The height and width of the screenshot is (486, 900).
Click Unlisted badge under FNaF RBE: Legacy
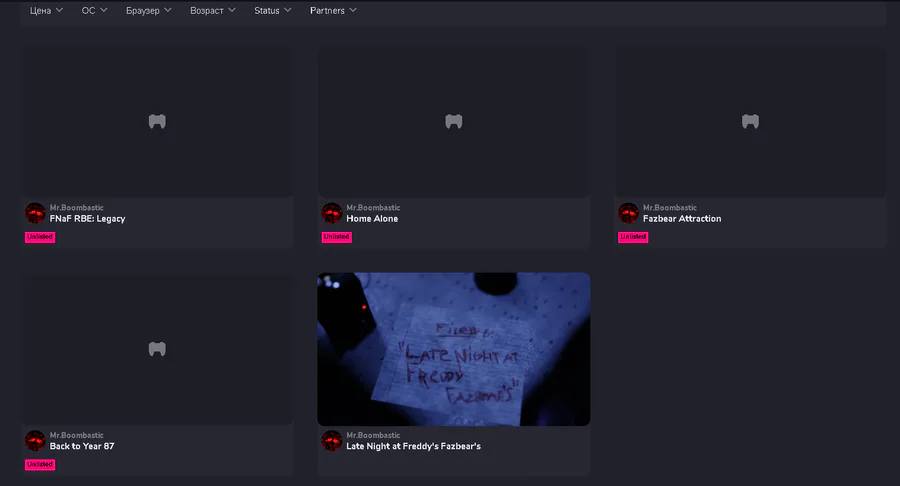[x=40, y=237]
